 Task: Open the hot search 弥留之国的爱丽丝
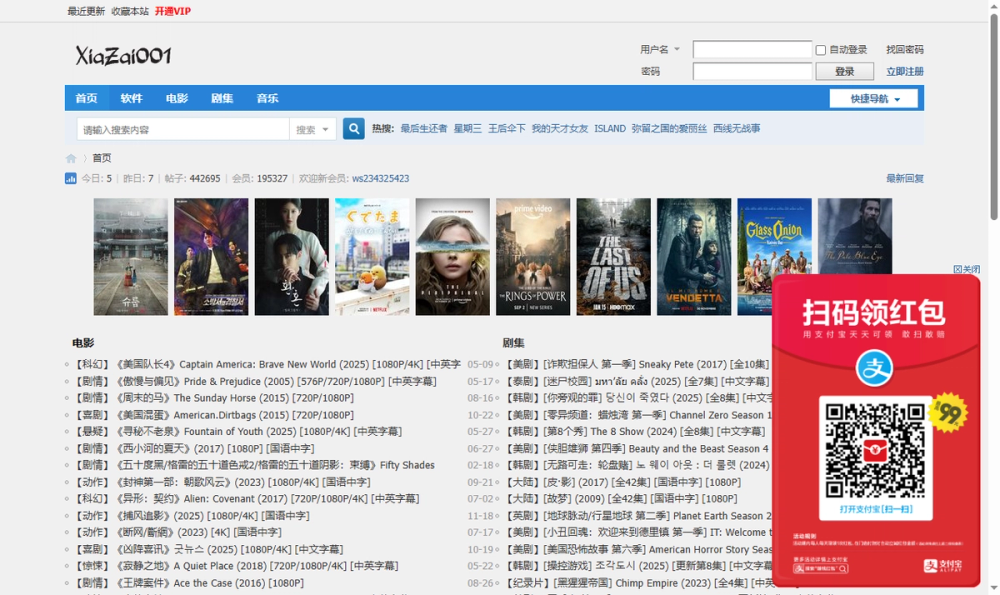pyautogui.click(x=669, y=128)
